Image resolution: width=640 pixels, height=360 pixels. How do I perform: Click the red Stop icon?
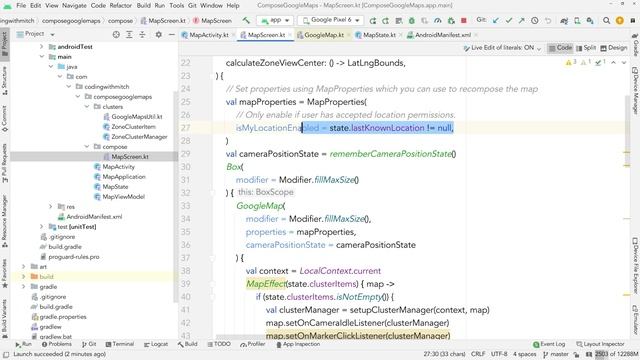click(x=464, y=20)
